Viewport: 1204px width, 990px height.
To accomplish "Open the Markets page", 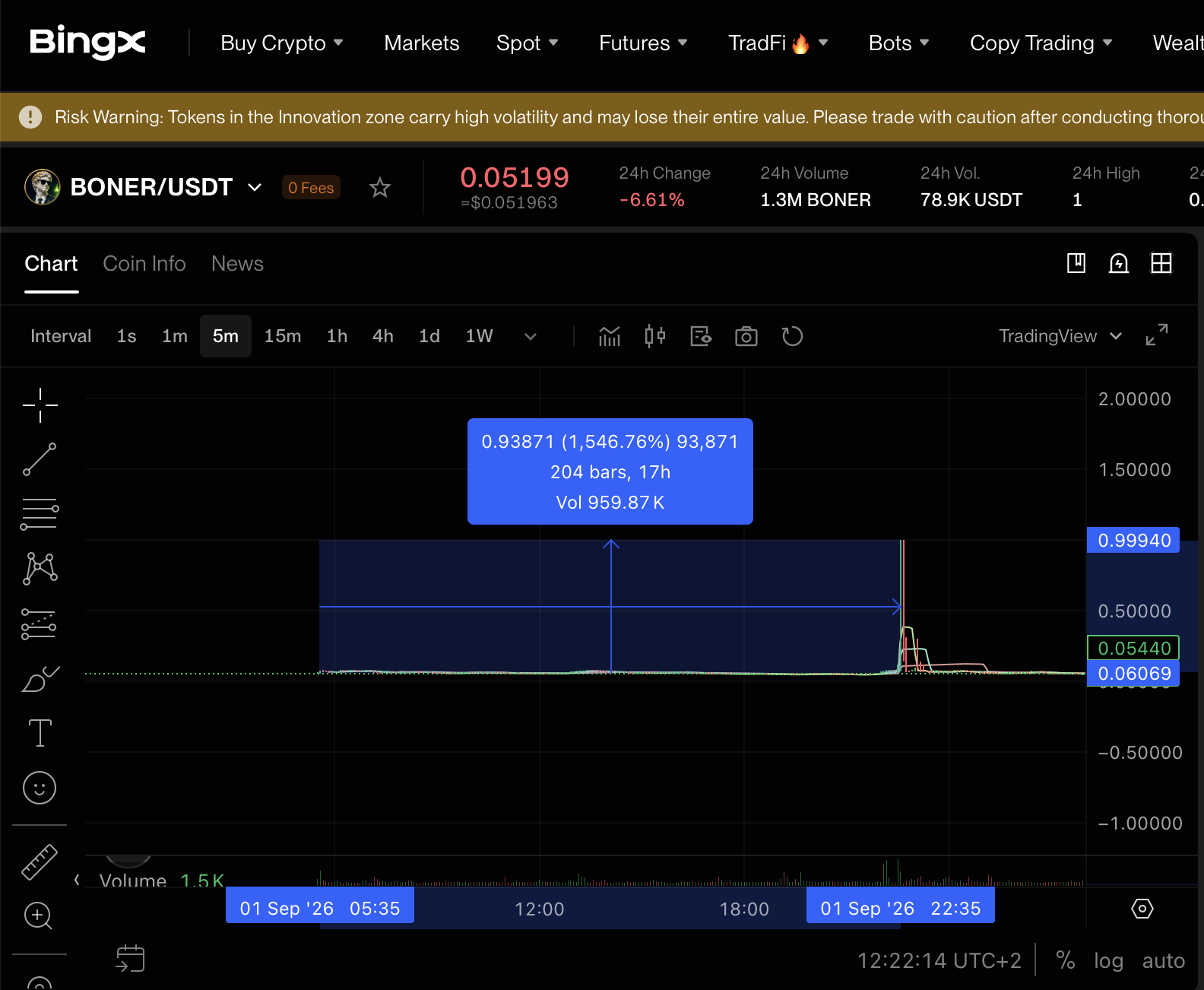I will pos(422,43).
